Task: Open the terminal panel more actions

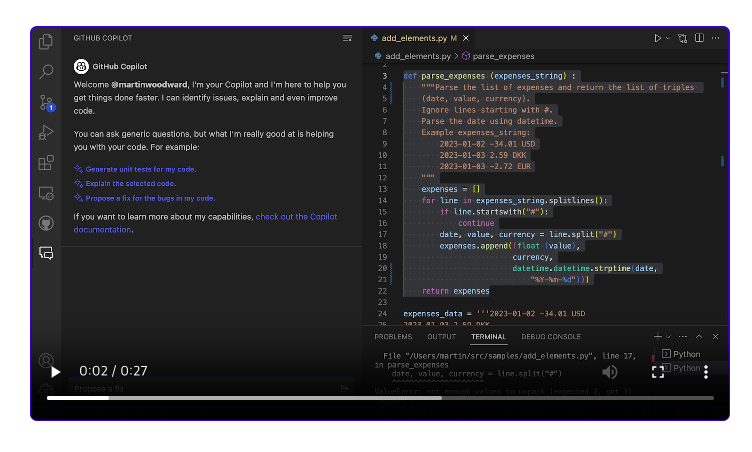Action: pyautogui.click(x=683, y=336)
